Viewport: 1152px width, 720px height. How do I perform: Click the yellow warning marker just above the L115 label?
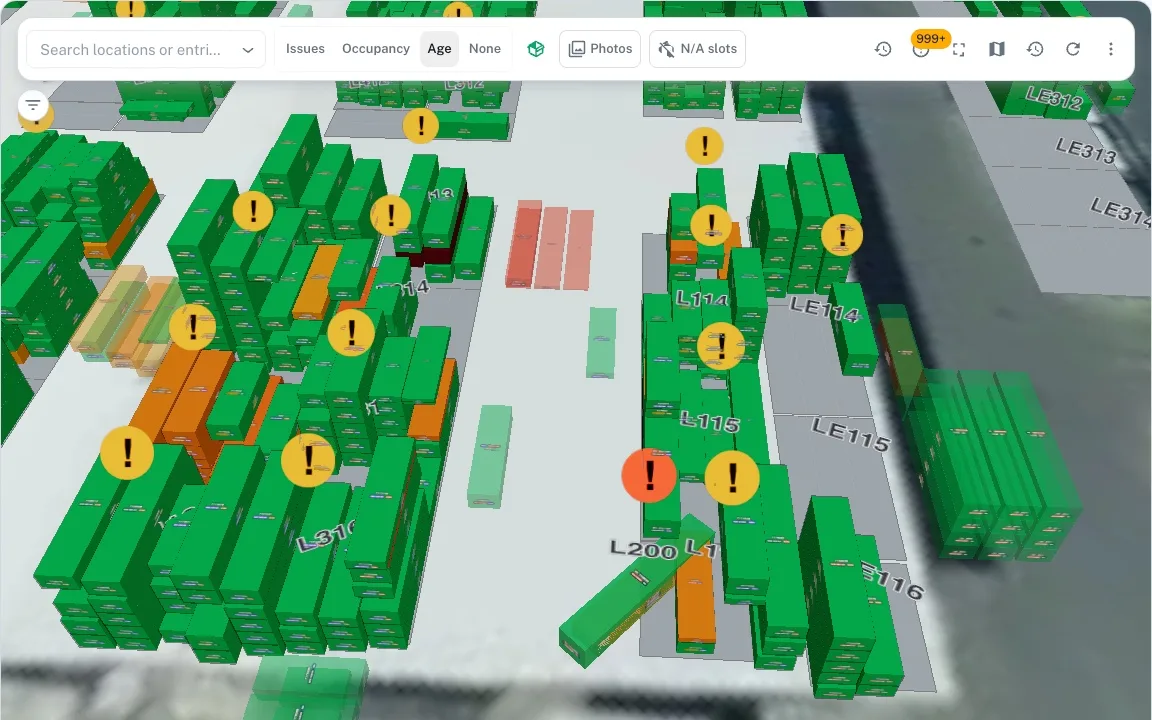coord(720,345)
